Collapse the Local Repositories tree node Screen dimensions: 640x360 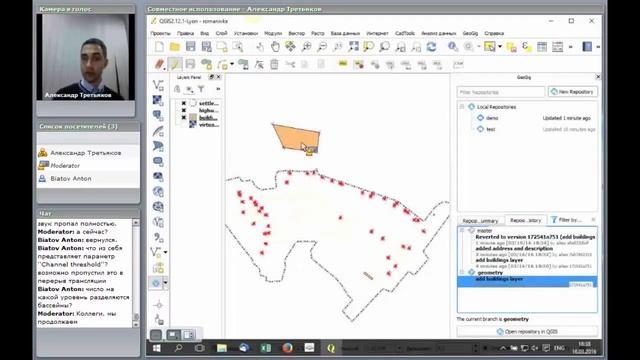point(462,107)
